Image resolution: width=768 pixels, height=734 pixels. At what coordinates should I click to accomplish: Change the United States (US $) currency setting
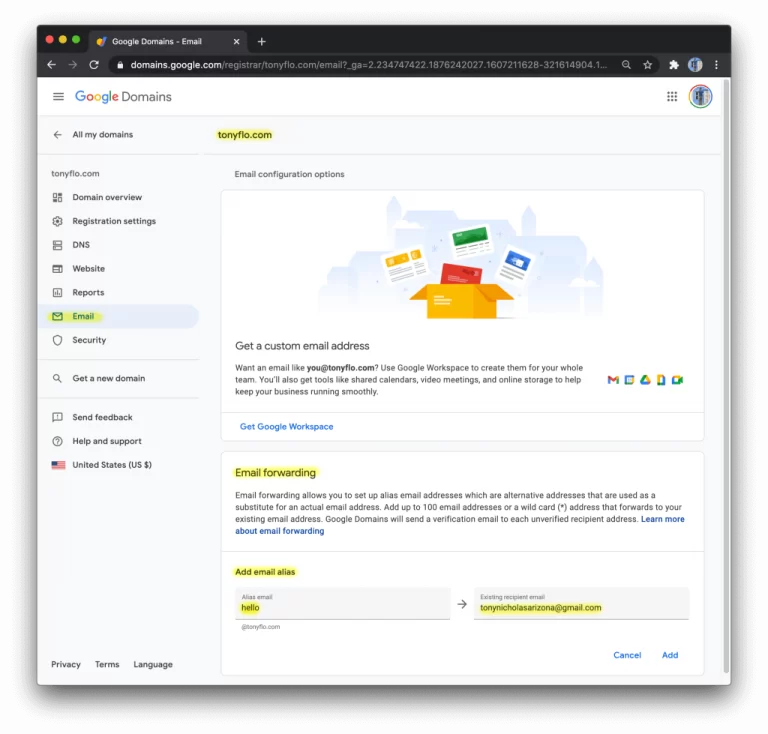pyautogui.click(x=111, y=465)
